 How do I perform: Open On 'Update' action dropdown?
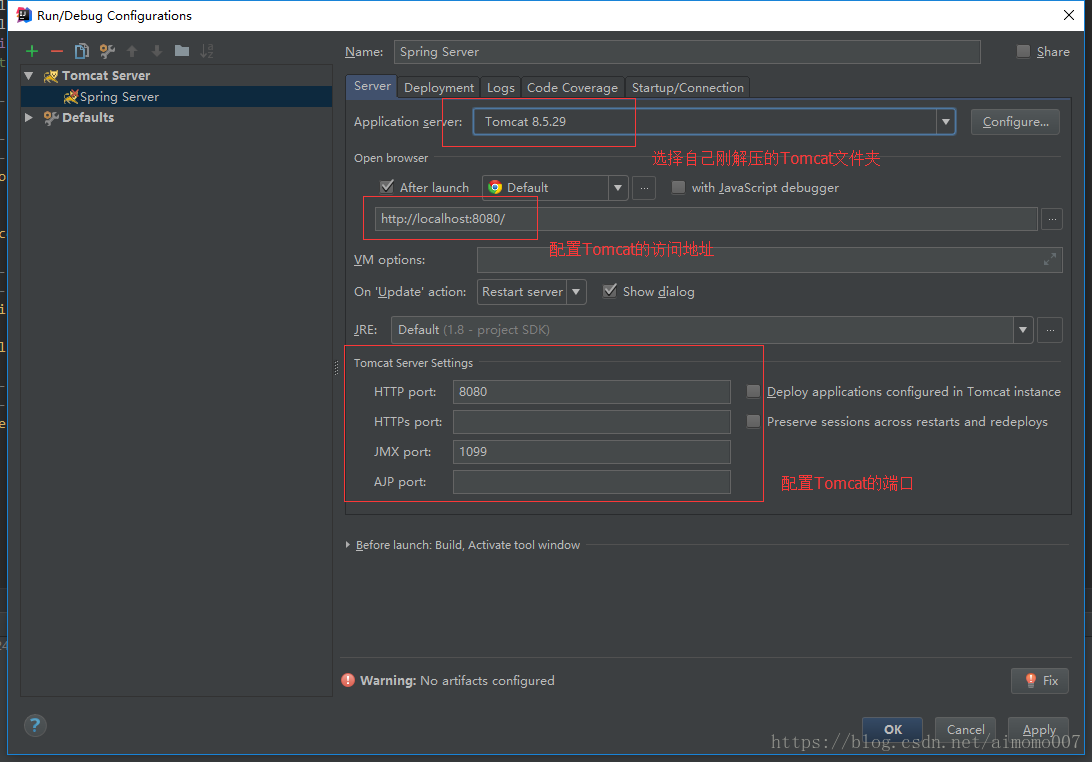[577, 292]
